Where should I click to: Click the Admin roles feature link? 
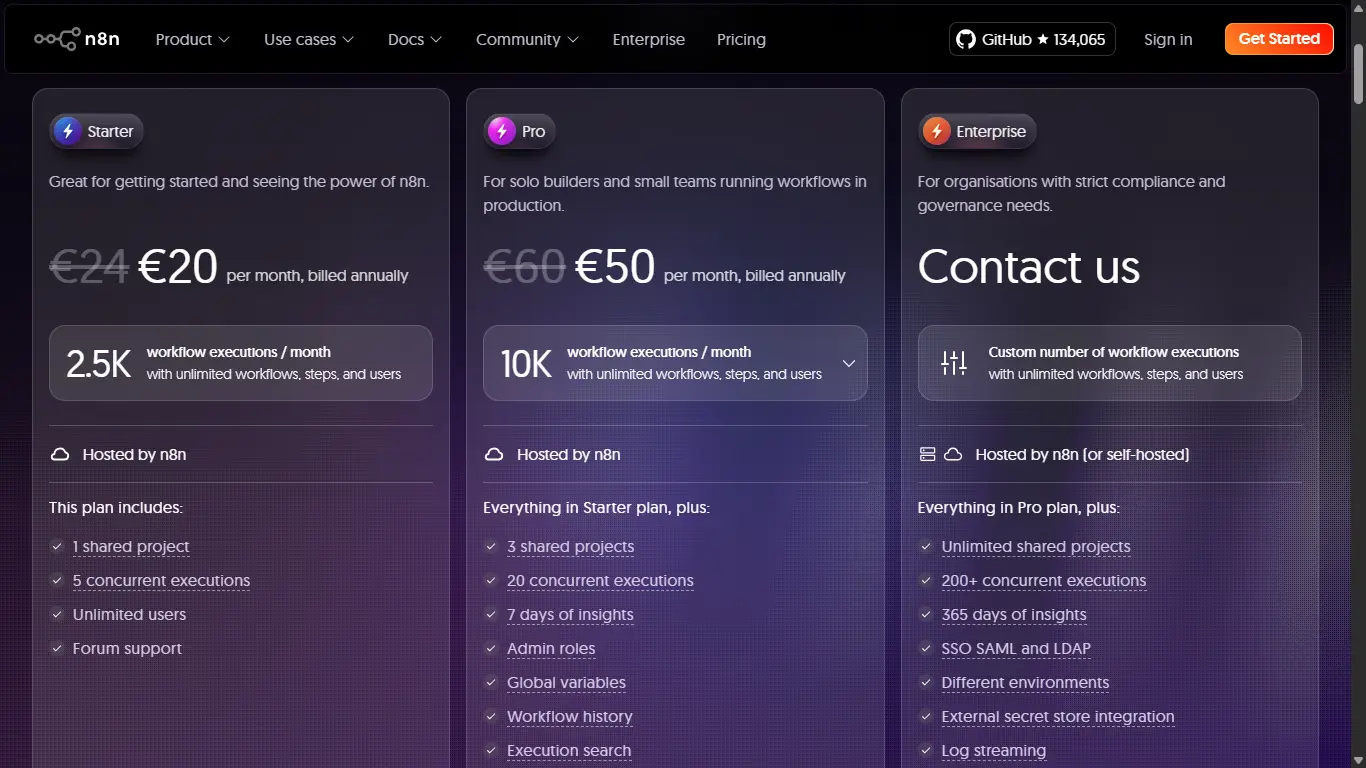pyautogui.click(x=551, y=649)
